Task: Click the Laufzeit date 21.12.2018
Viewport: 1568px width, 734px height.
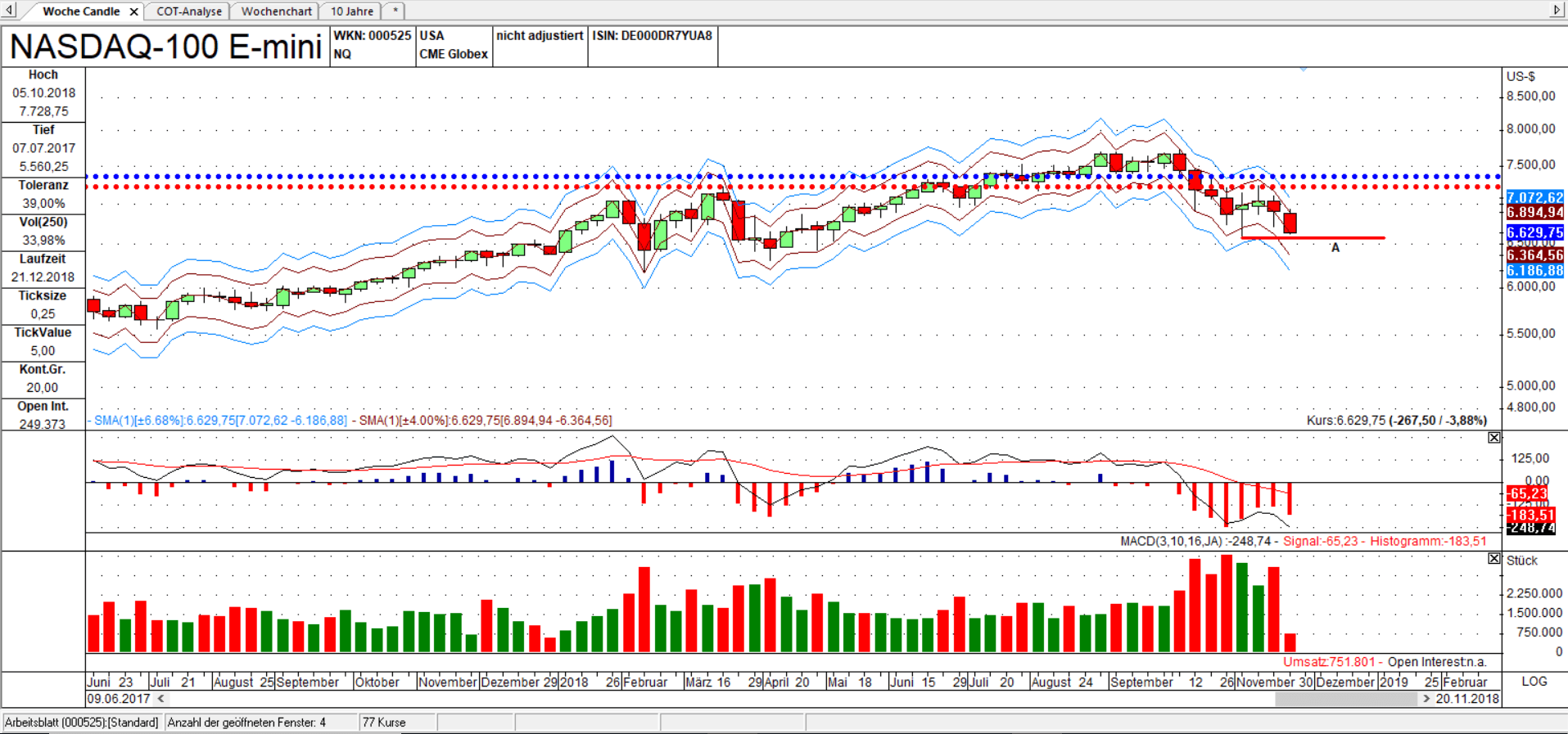Action: click(43, 277)
